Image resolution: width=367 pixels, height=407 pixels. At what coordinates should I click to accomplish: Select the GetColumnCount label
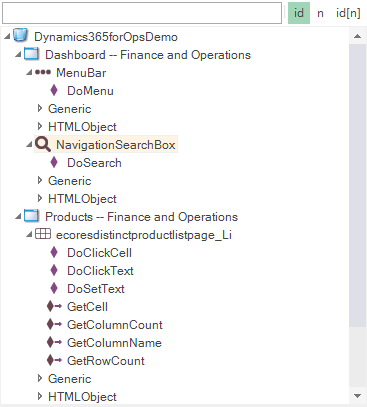pos(115,325)
